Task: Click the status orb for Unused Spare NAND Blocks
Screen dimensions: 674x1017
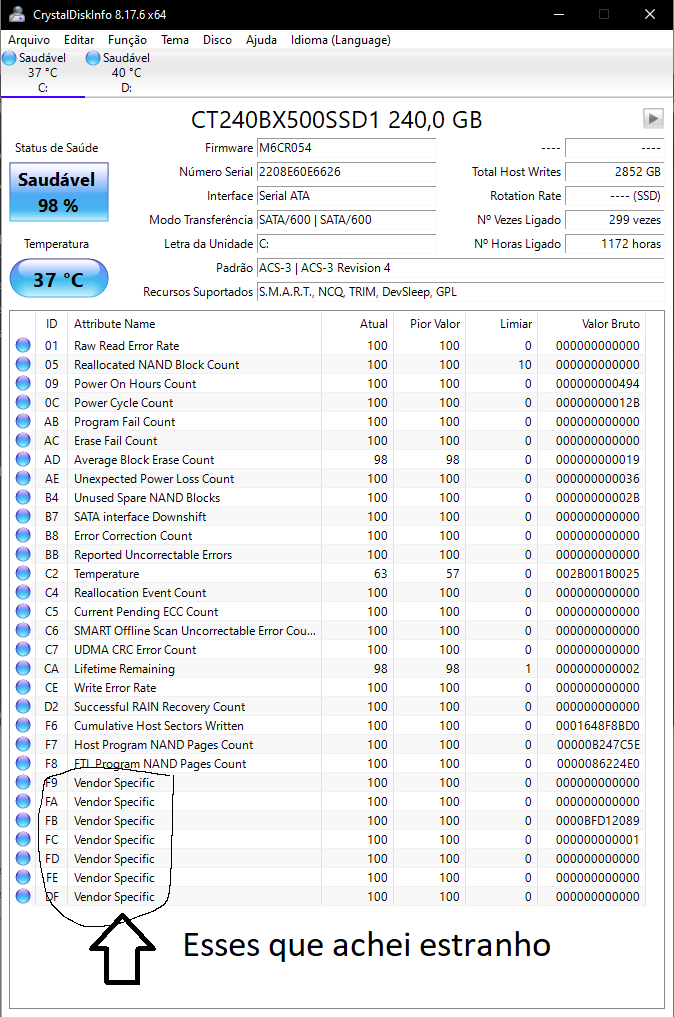Action: [23, 497]
